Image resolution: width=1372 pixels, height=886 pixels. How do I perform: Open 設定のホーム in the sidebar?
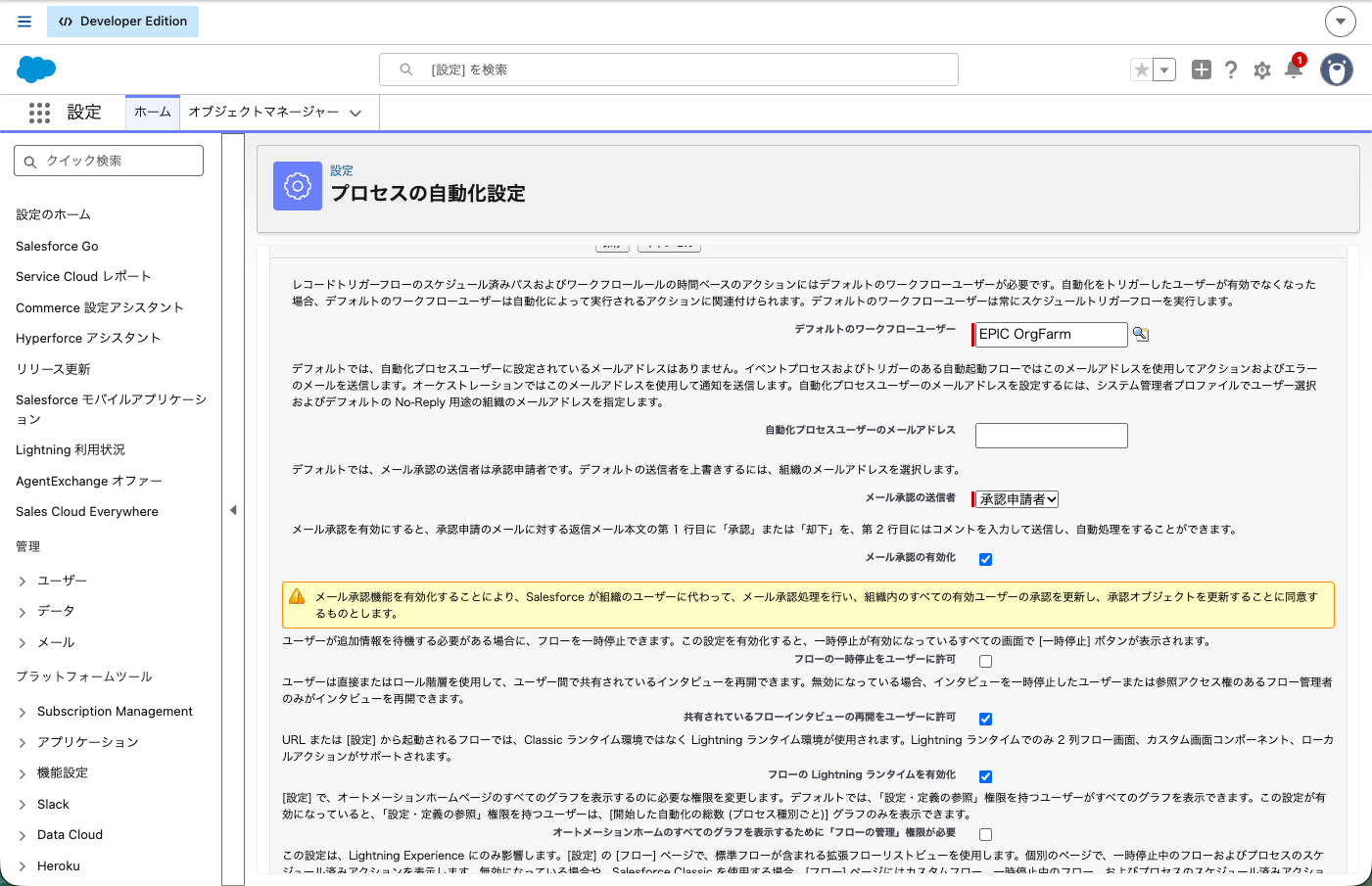point(54,214)
